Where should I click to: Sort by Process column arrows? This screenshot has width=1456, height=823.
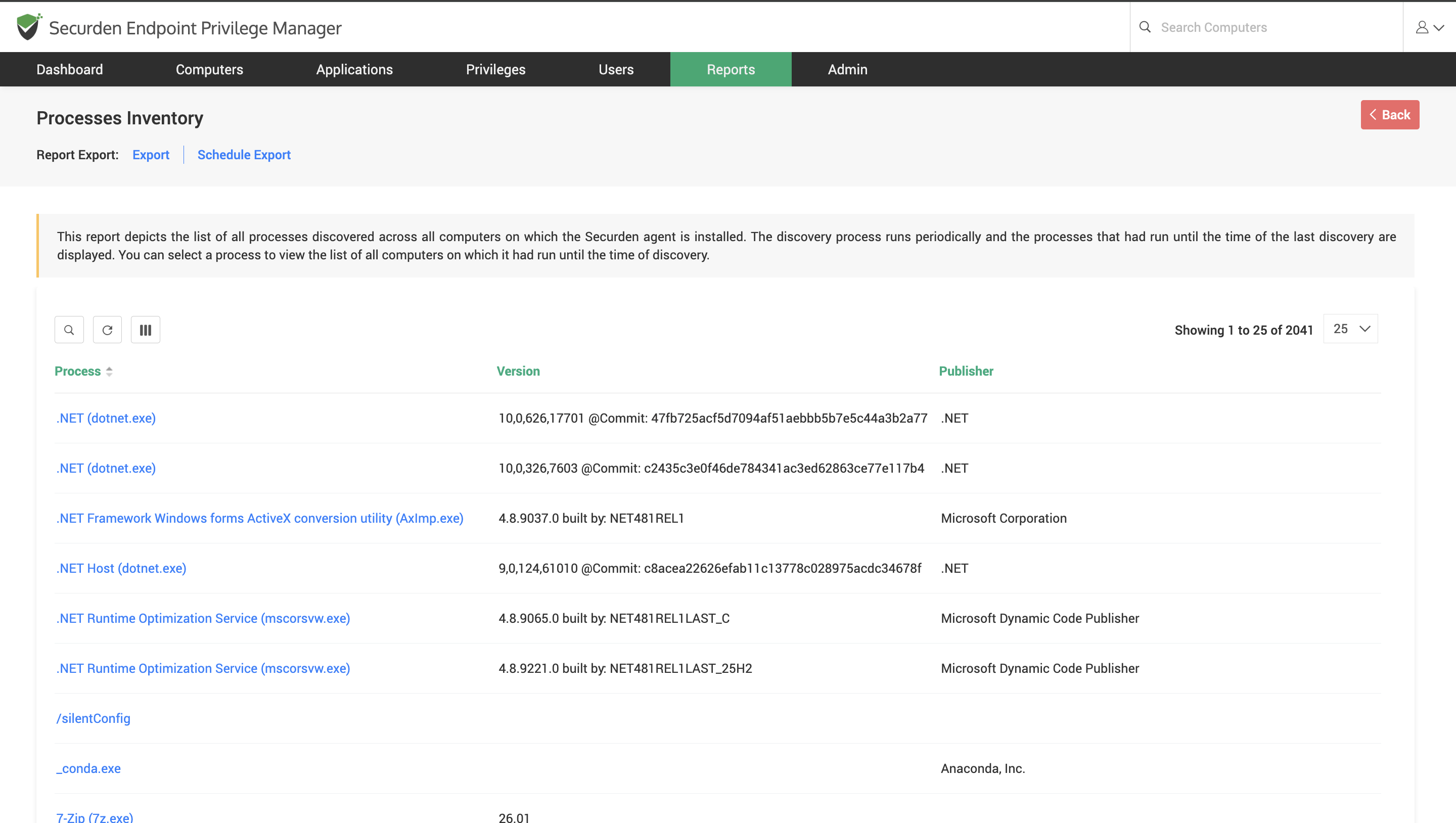110,372
